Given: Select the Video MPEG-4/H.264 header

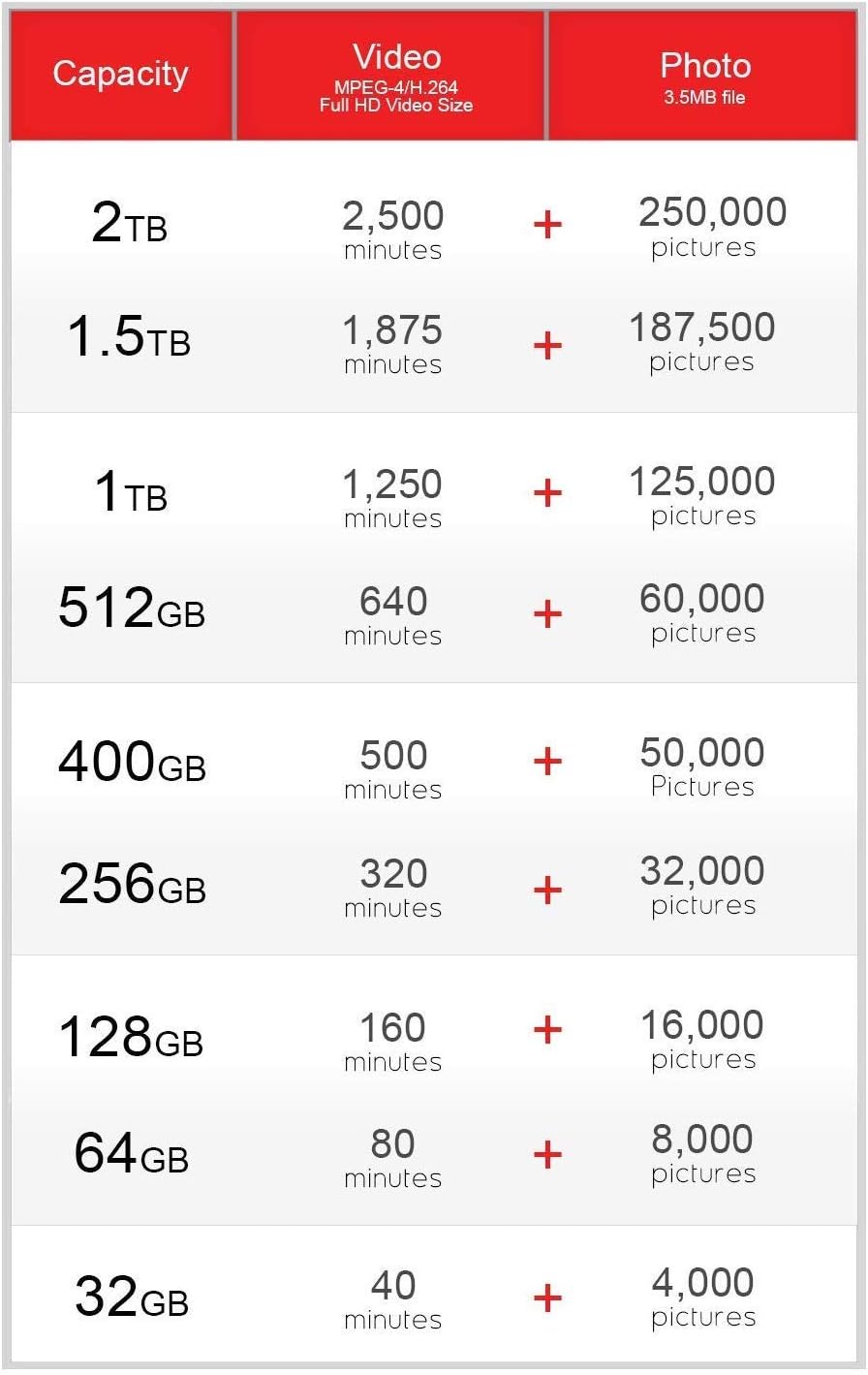Looking at the screenshot, I should coord(395,76).
